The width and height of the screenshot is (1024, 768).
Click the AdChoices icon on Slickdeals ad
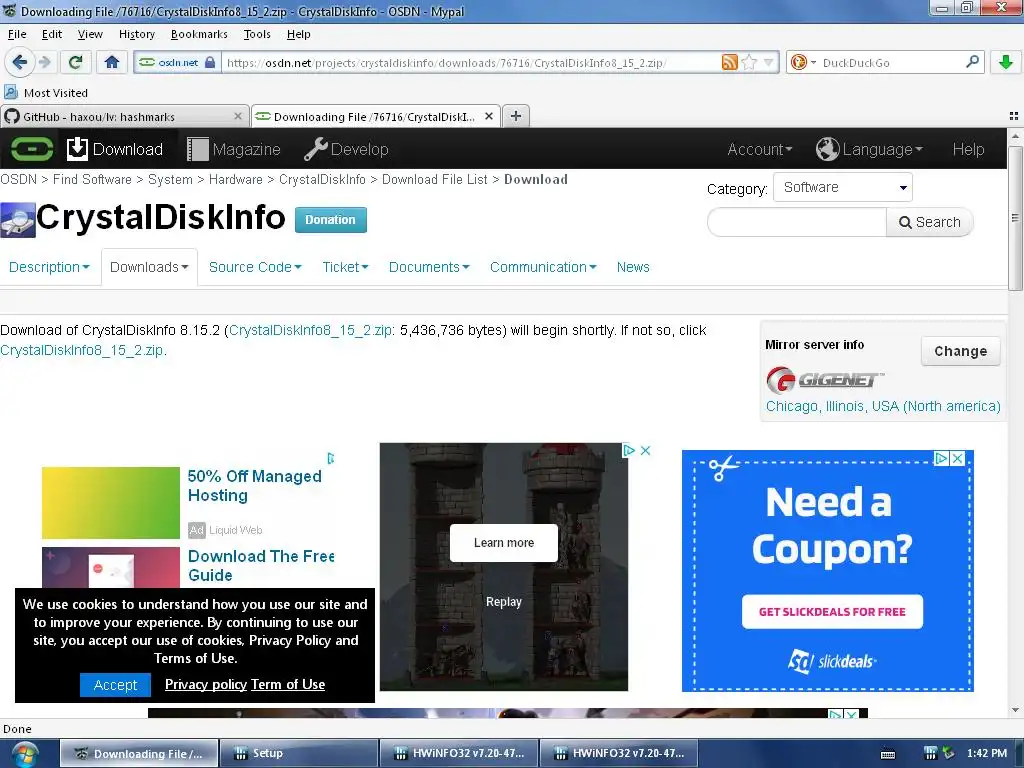(941, 458)
